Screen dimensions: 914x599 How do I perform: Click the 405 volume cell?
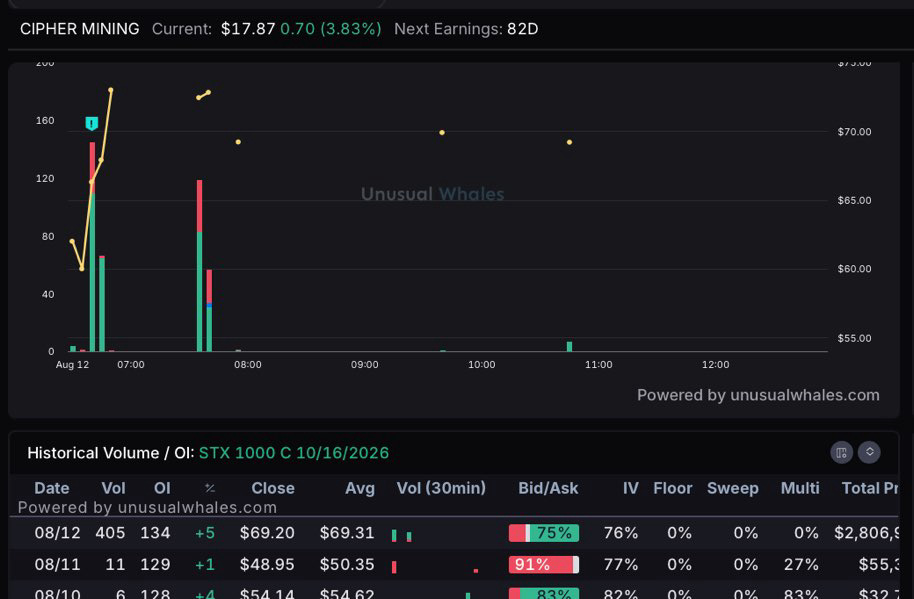[110, 533]
